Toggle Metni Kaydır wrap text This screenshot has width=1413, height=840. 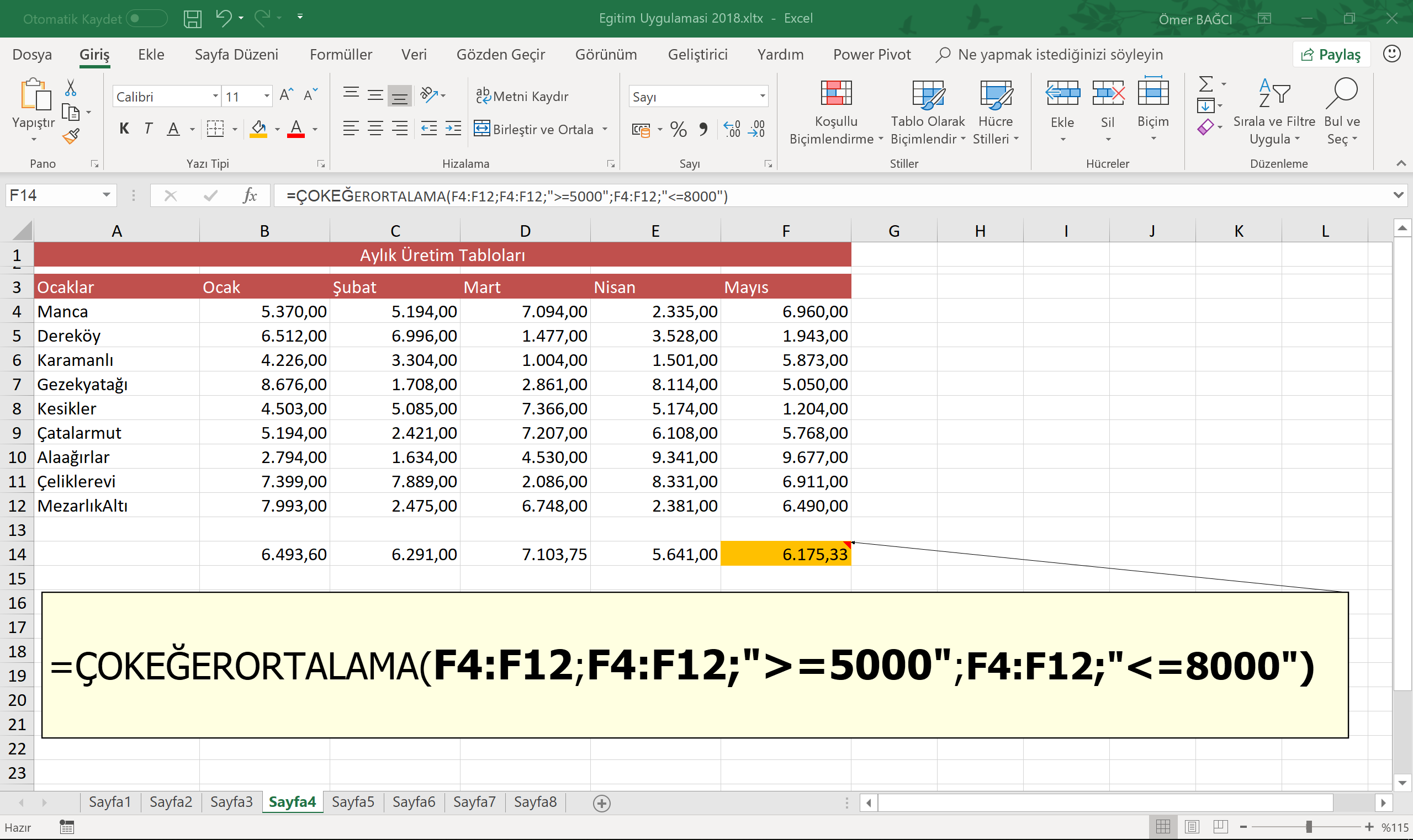click(522, 96)
